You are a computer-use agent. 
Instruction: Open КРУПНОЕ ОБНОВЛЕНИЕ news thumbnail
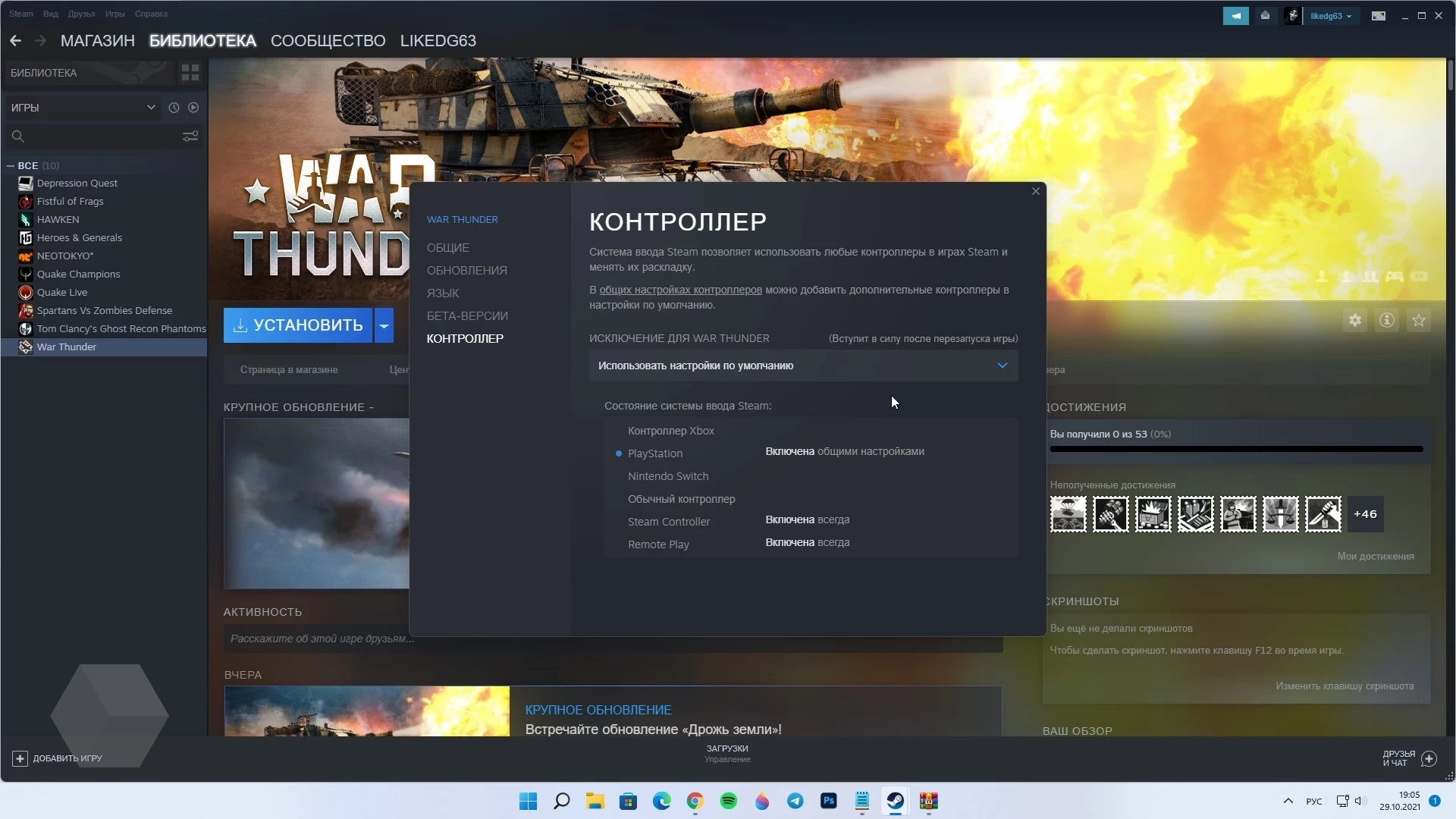click(367, 711)
